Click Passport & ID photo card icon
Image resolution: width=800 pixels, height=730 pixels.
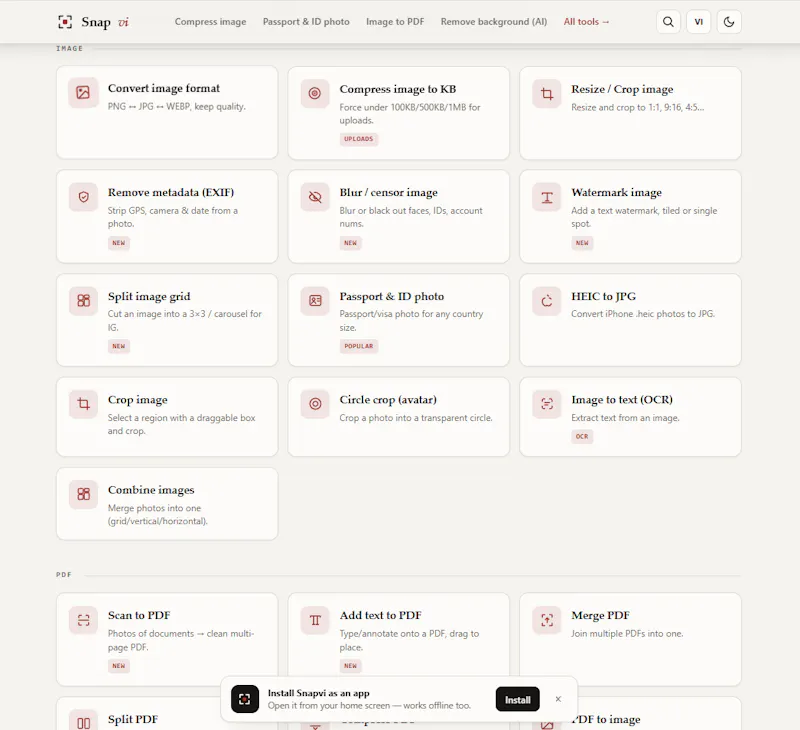315,300
